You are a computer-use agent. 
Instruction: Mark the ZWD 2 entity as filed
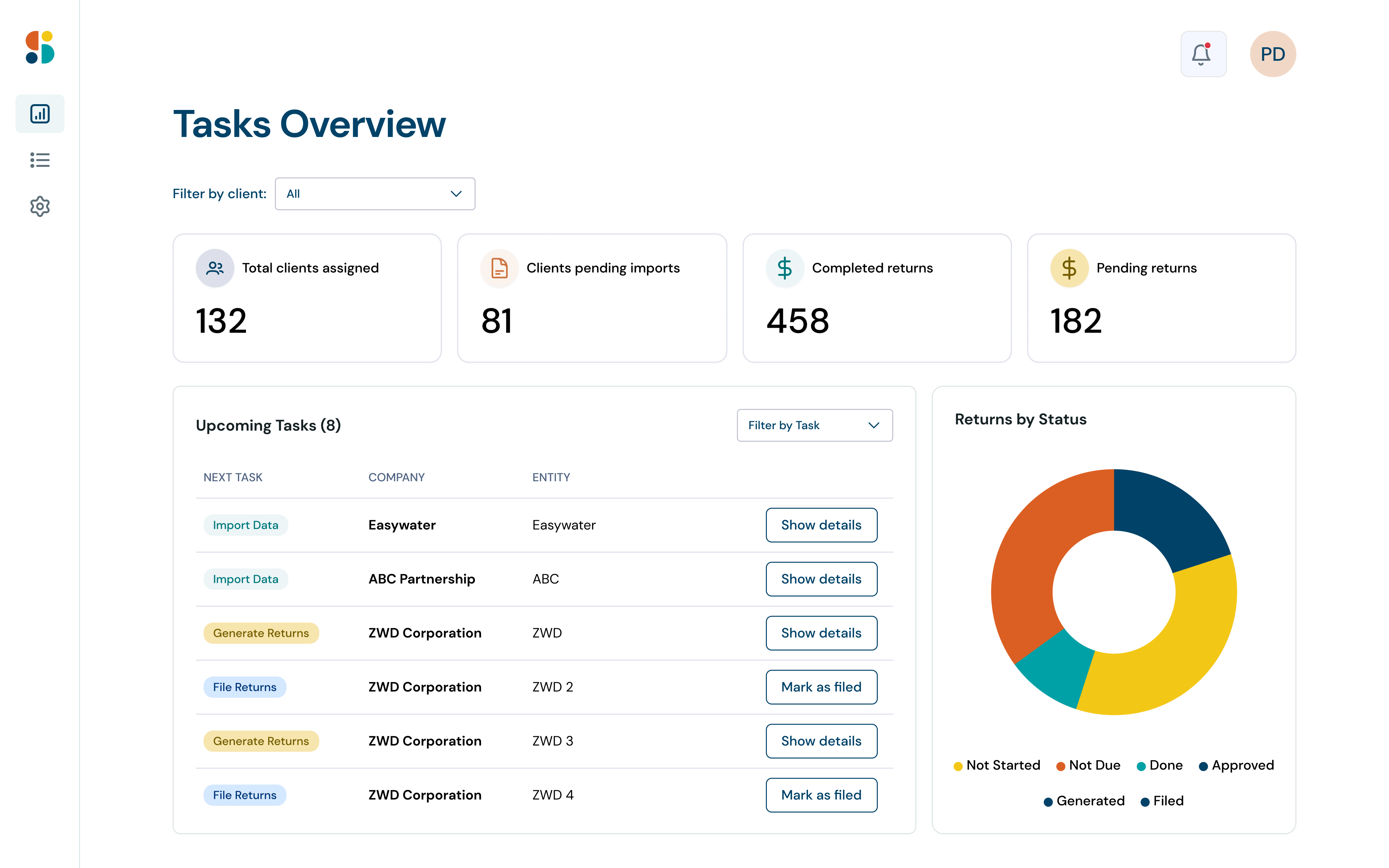click(821, 687)
